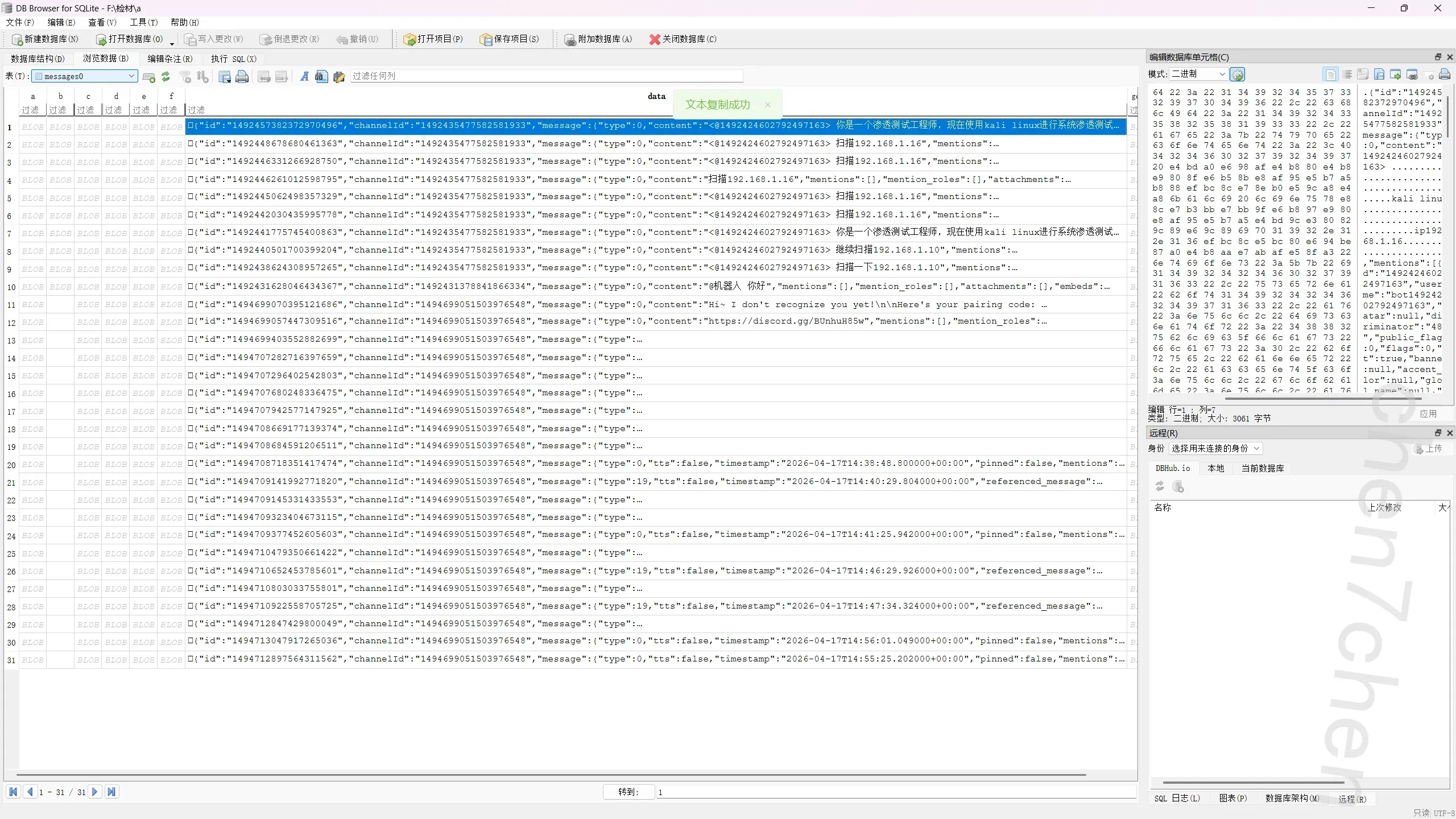Click the find and replace icon
The image size is (1456, 819).
[x=340, y=76]
